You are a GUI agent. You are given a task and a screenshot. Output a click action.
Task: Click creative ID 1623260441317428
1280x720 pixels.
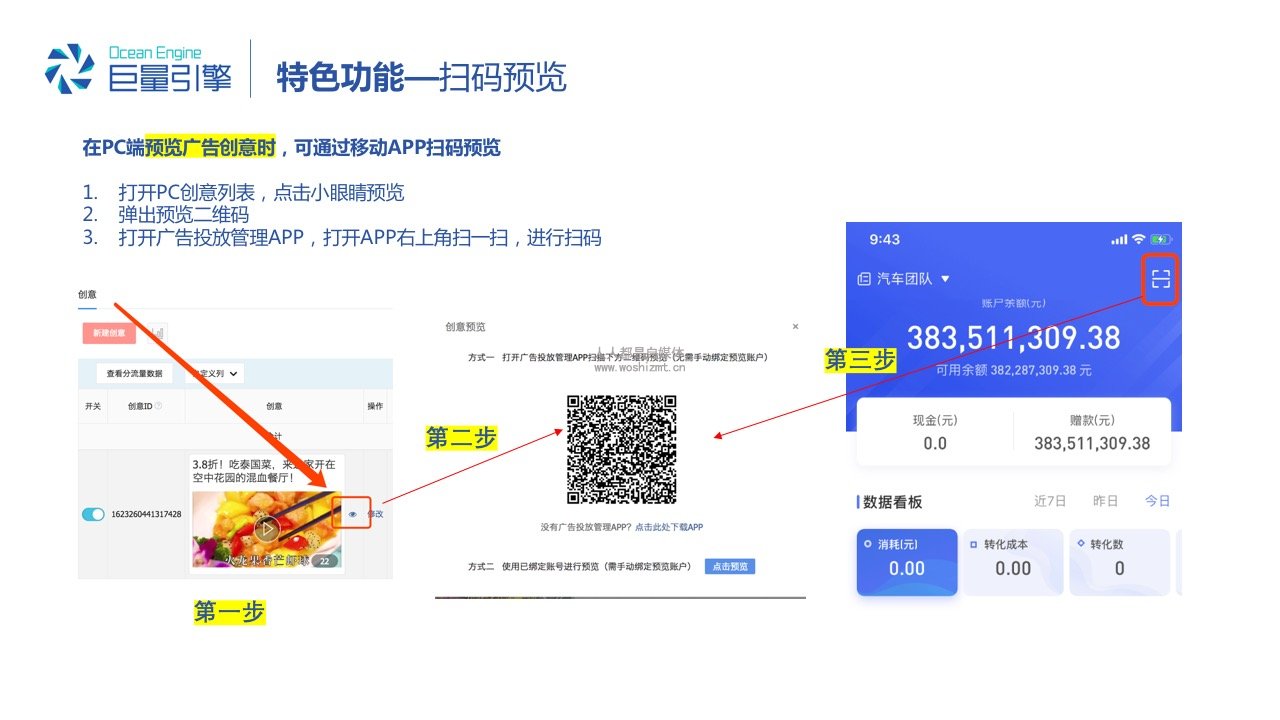[146, 514]
